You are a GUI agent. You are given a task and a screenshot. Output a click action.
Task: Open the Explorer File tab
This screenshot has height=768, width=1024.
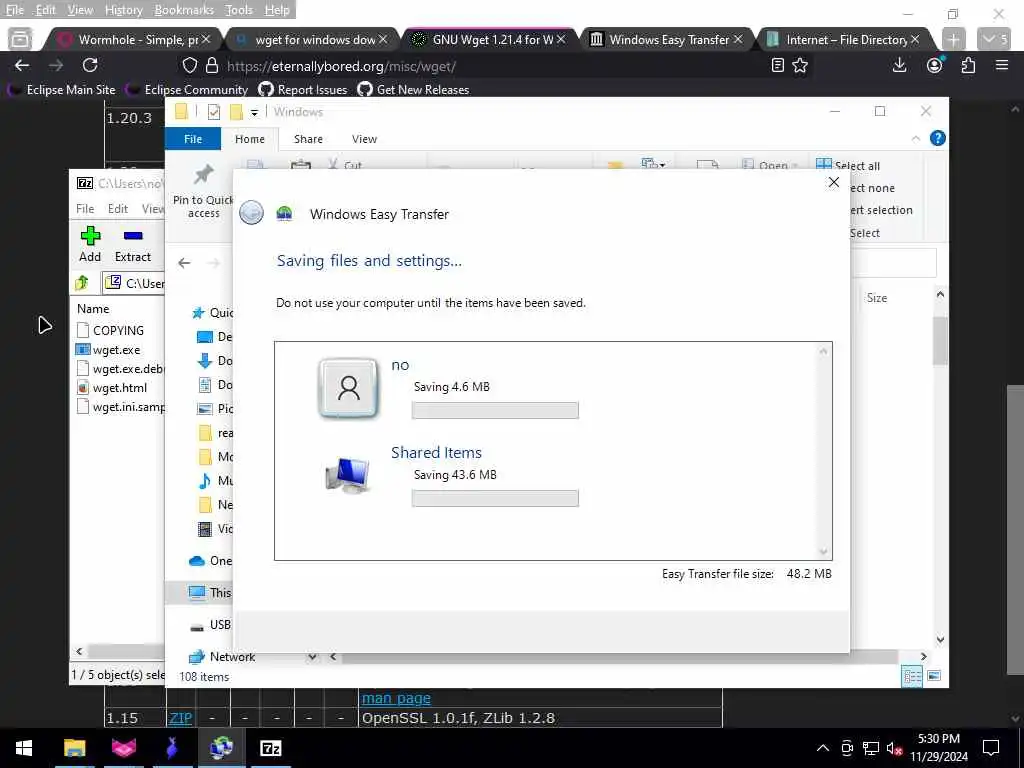pos(193,138)
